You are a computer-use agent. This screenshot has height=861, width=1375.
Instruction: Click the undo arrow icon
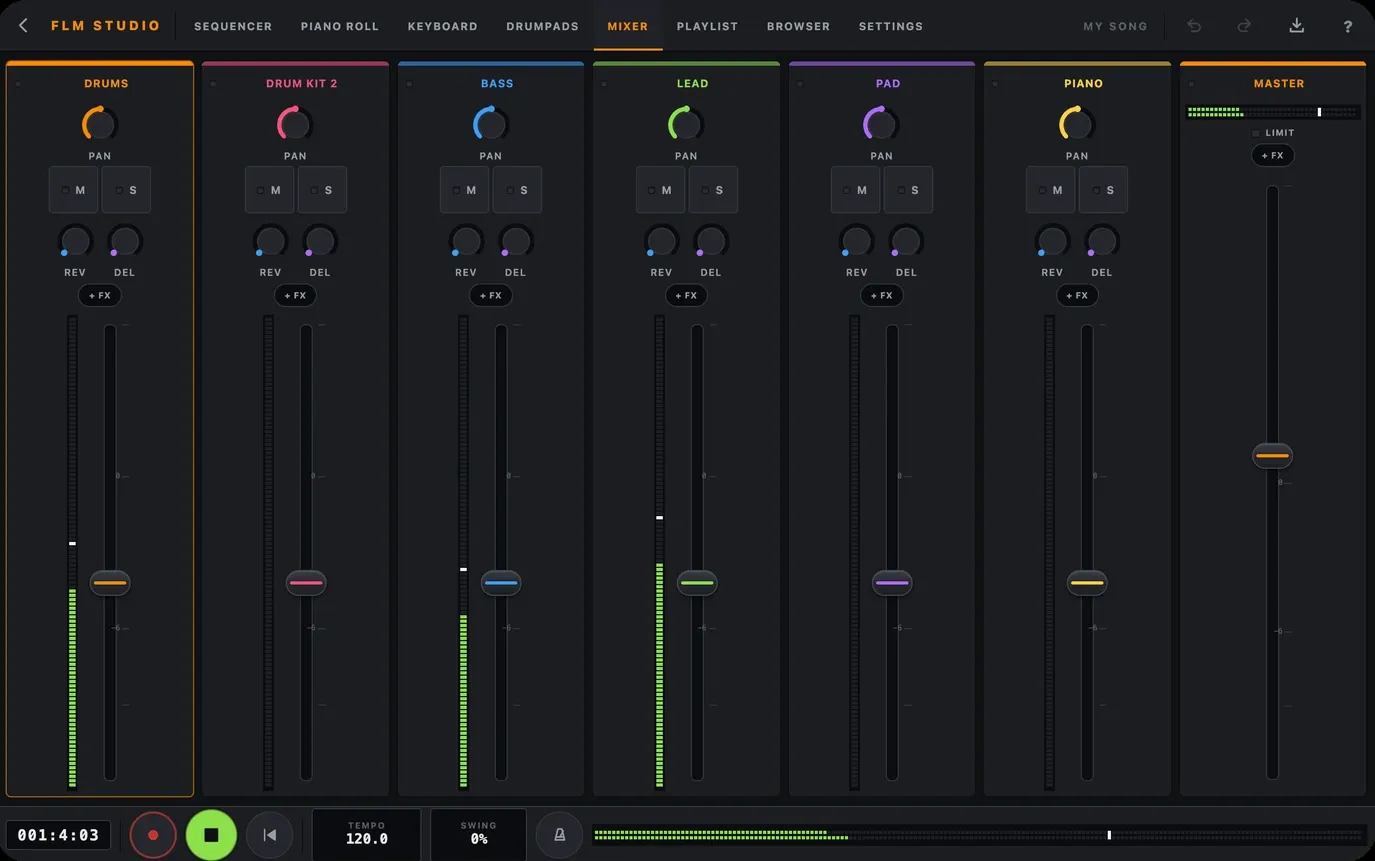pos(1194,26)
